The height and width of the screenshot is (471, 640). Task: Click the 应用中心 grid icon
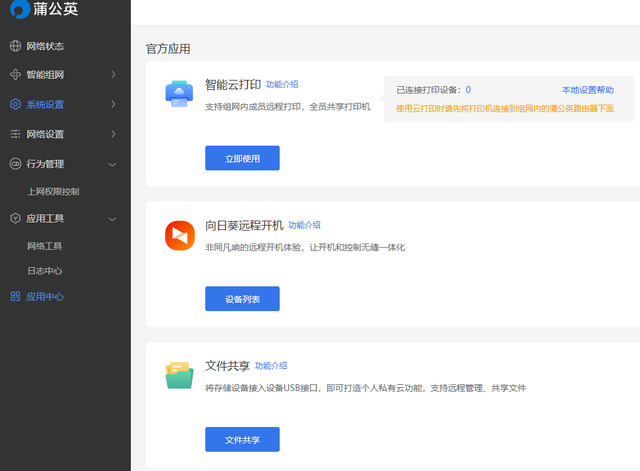[x=15, y=296]
